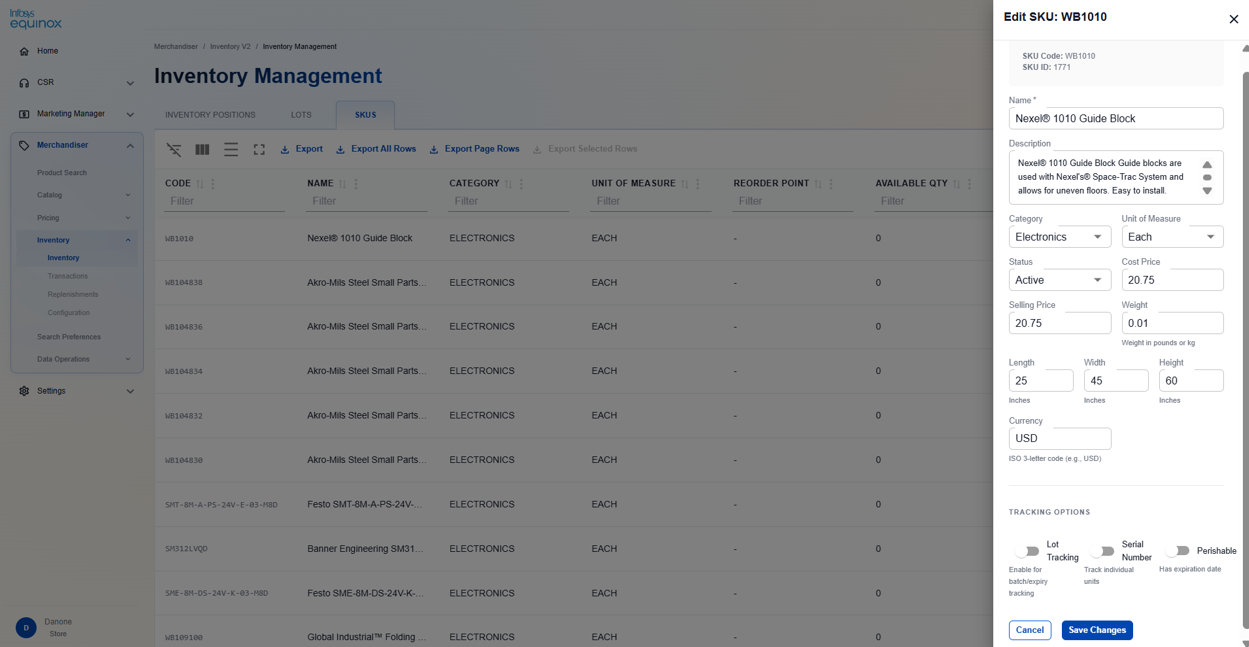Click the Export button
1249x647 pixels.
point(301,149)
